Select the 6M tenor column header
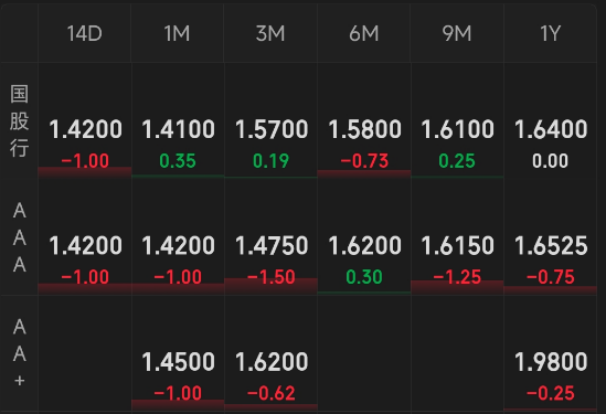The image size is (606, 414). pyautogui.click(x=363, y=33)
